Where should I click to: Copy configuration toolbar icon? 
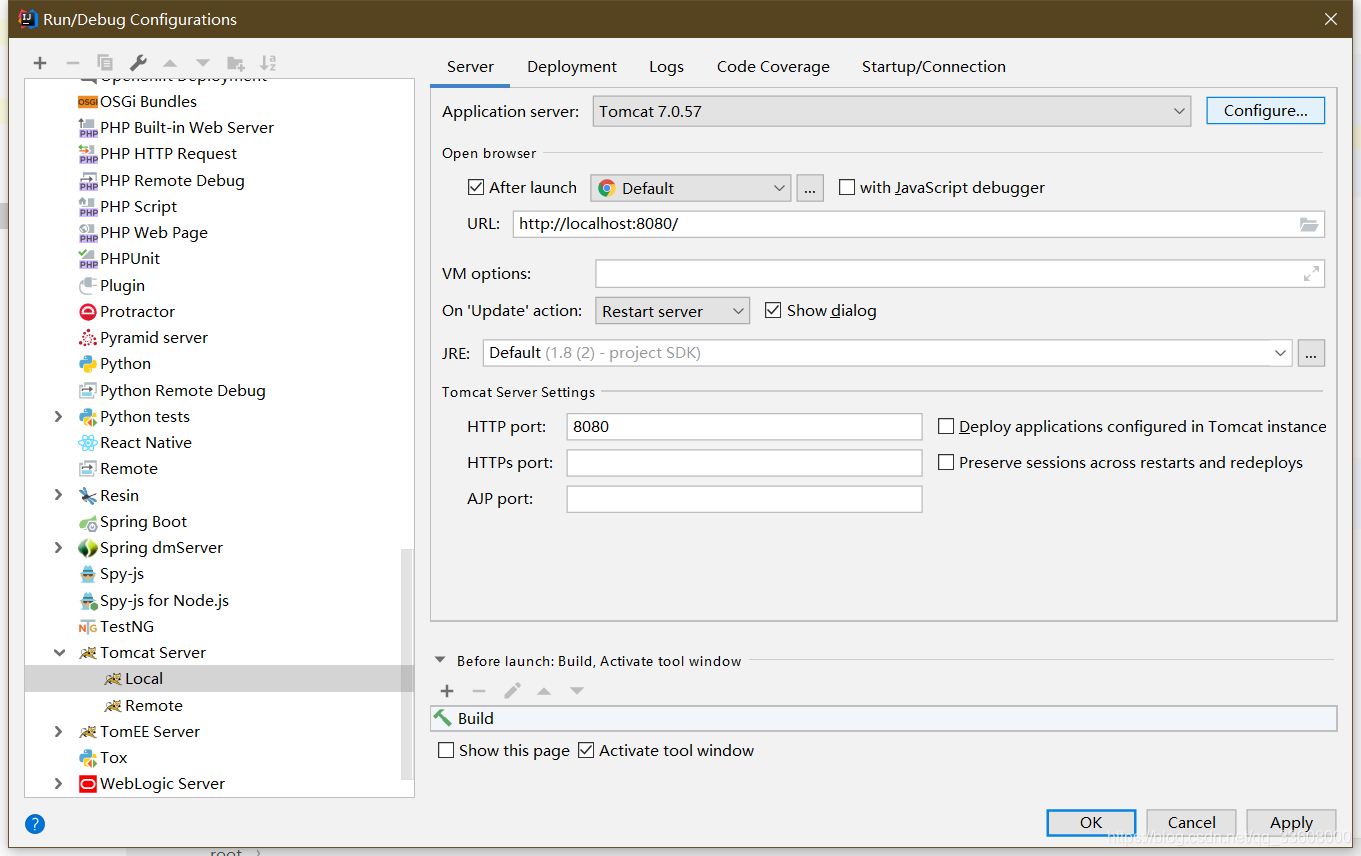105,63
